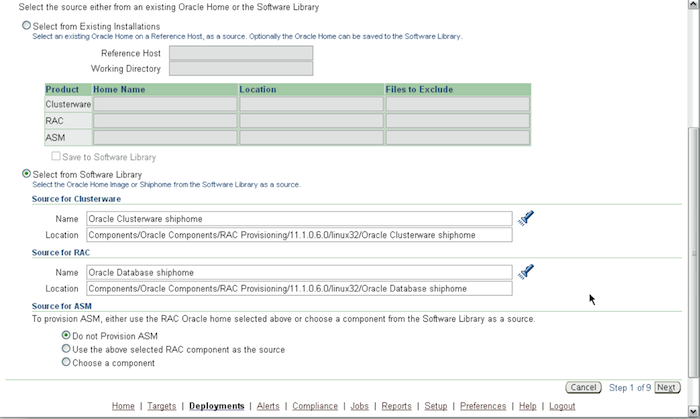
Task: Tick the Save to Software Library checkbox
Action: pos(56,156)
